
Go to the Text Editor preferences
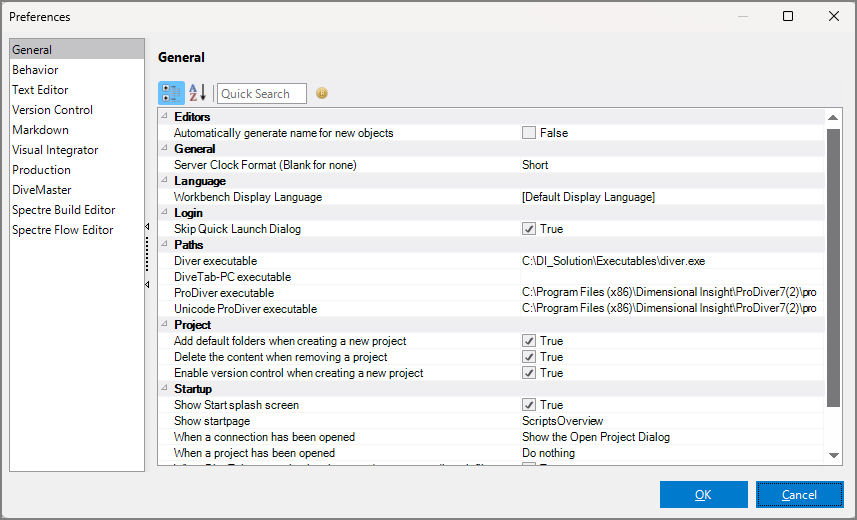[40, 90]
